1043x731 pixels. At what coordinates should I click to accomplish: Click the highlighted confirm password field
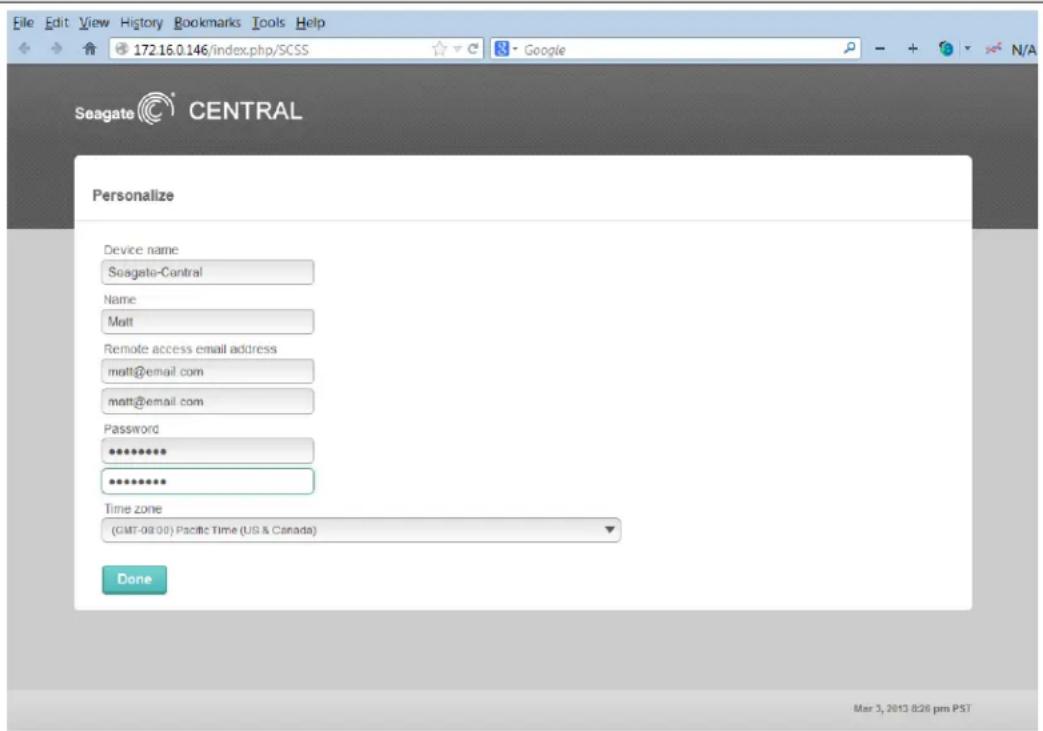pyautogui.click(x=208, y=482)
